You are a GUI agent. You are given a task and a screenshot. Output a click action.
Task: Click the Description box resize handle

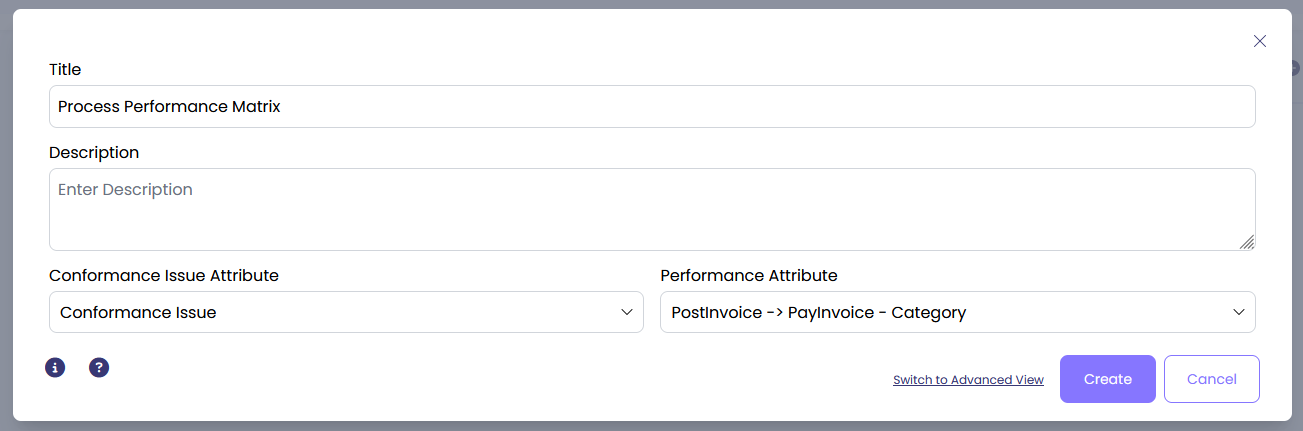click(1246, 241)
